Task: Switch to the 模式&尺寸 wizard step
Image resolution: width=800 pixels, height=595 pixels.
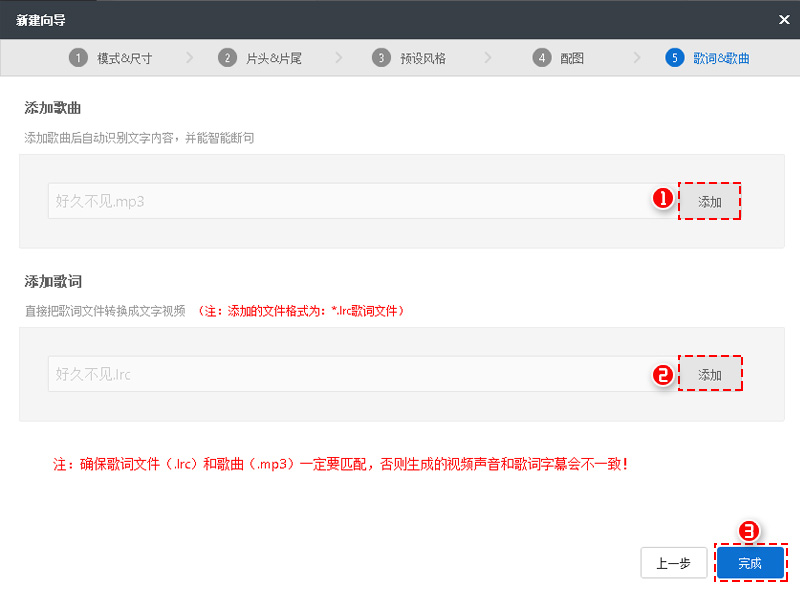Action: coord(111,58)
